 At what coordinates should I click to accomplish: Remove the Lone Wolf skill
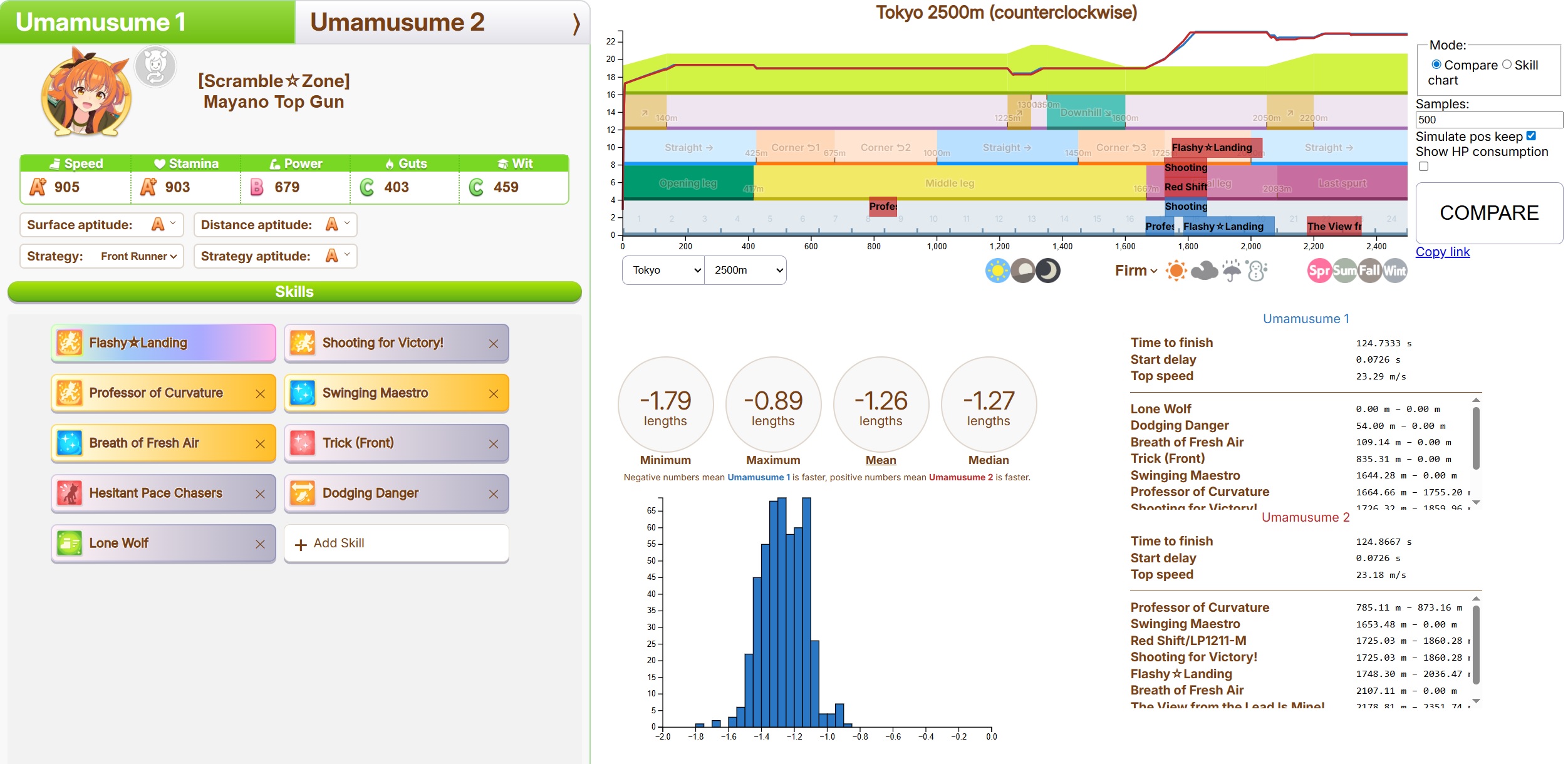[261, 544]
